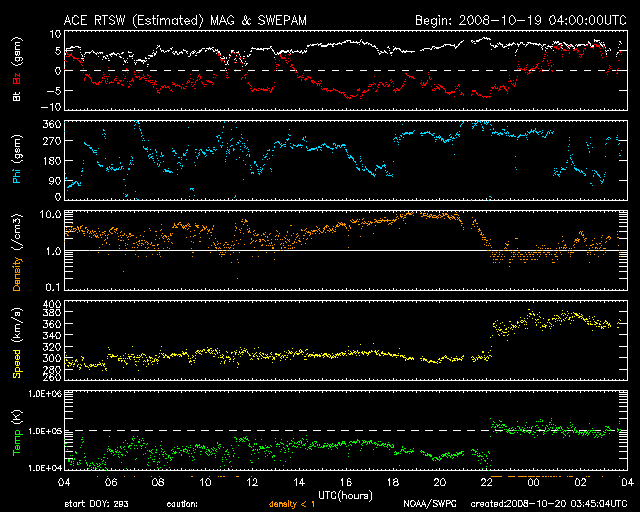This screenshot has width=640, height=512.
Task: Click the -10 tick on the Bt Bz axis
Action: [51, 107]
